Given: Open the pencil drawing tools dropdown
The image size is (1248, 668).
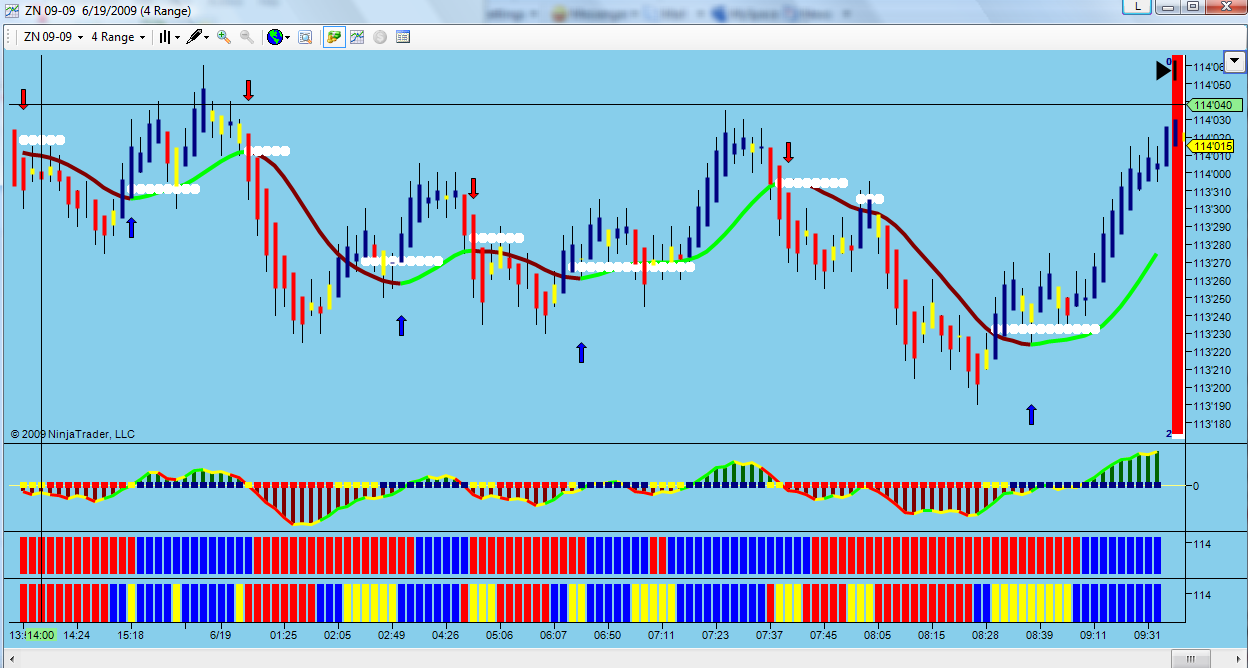Looking at the screenshot, I should pyautogui.click(x=197, y=37).
